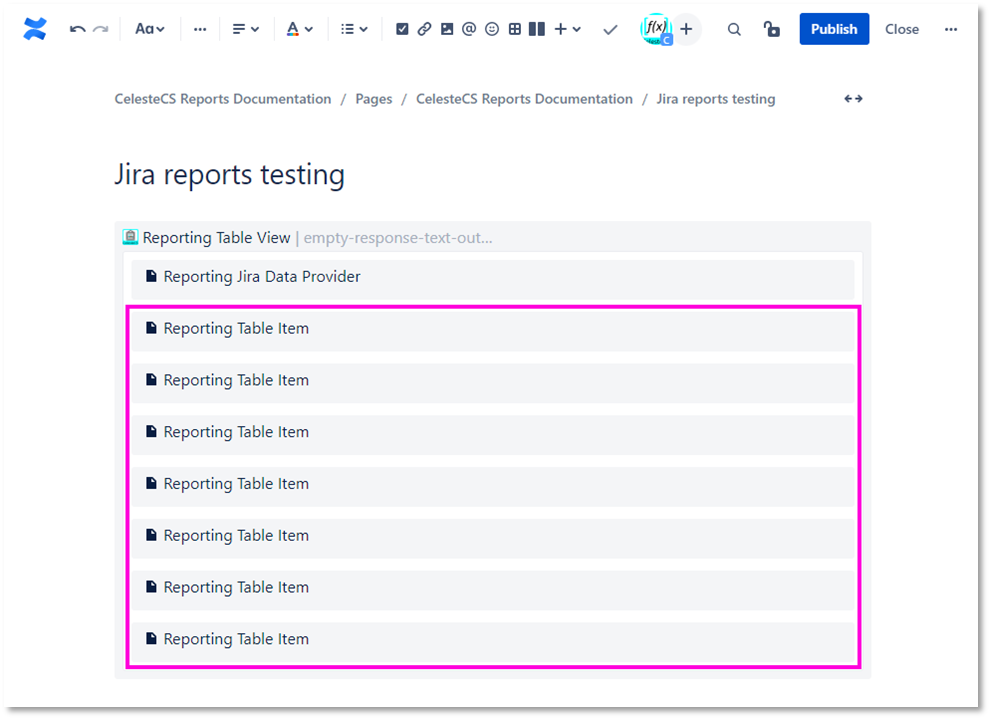Image resolution: width=991 pixels, height=720 pixels.
Task: Open the bullet list dropdown
Action: point(354,29)
